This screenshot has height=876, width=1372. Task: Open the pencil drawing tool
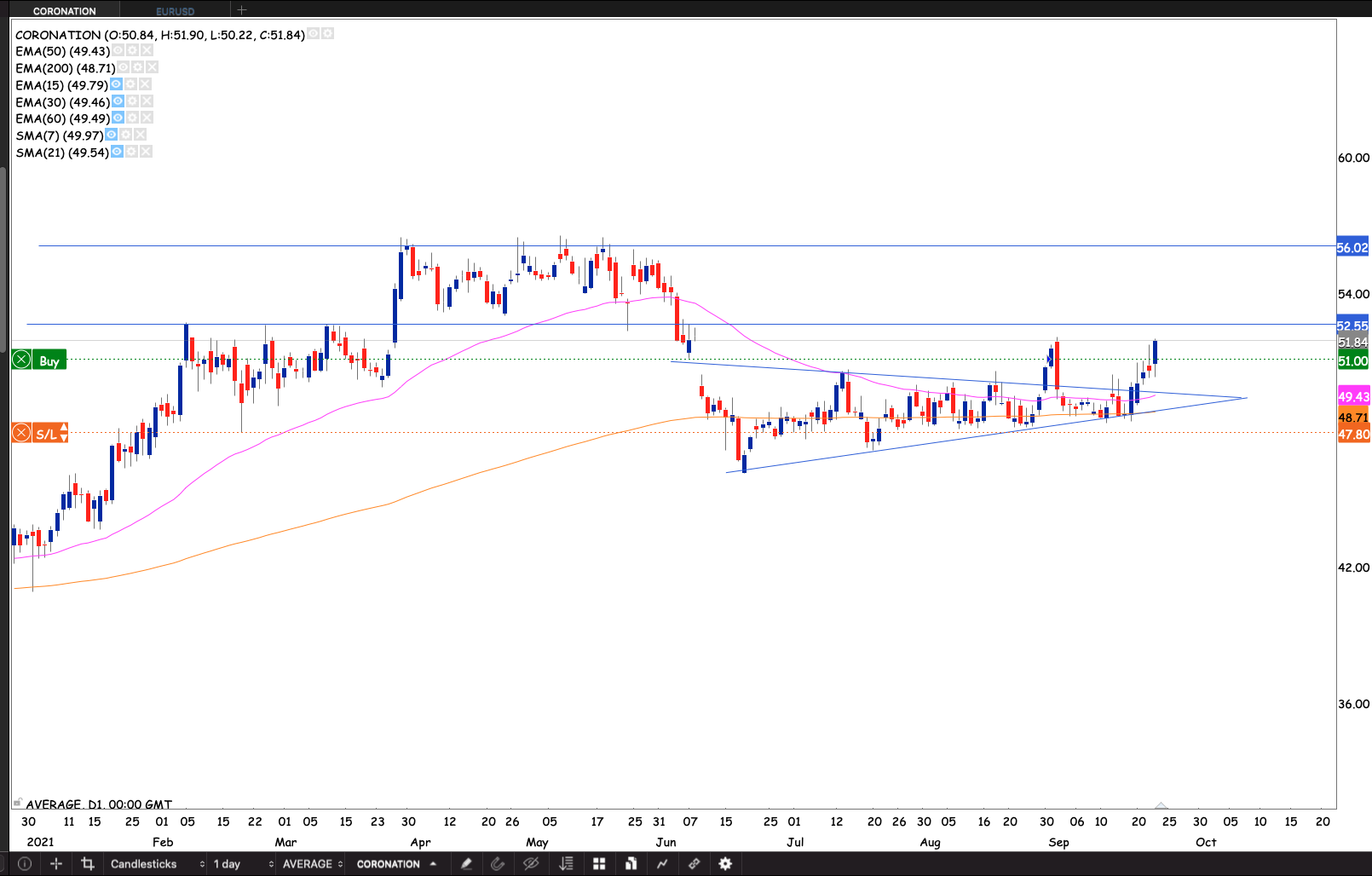pos(466,863)
